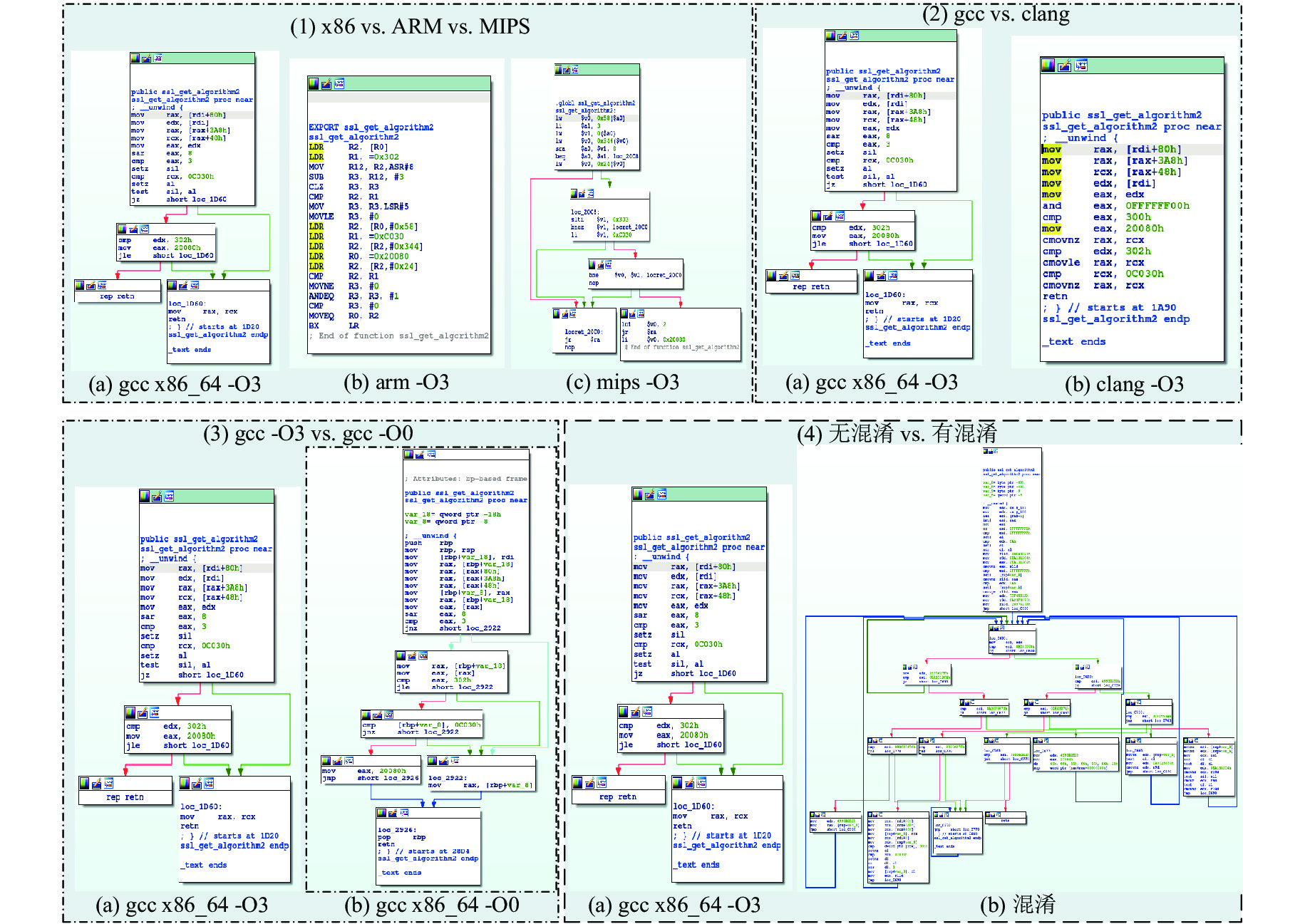Click the color icon of the top node in panel (1)(a)
The height and width of the screenshot is (924, 1305).
(x=135, y=58)
